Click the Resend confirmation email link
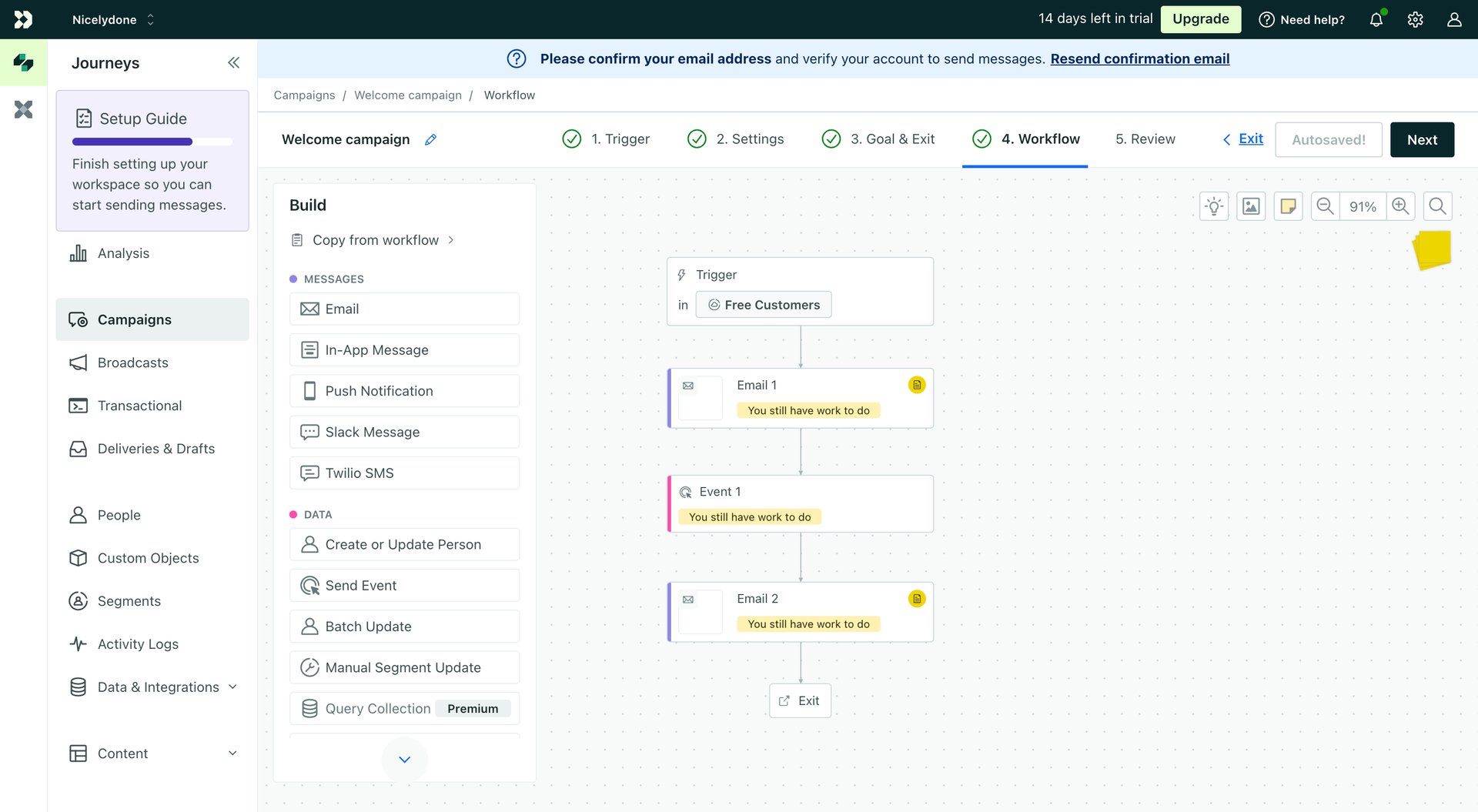The width and height of the screenshot is (1478, 812). pos(1139,58)
